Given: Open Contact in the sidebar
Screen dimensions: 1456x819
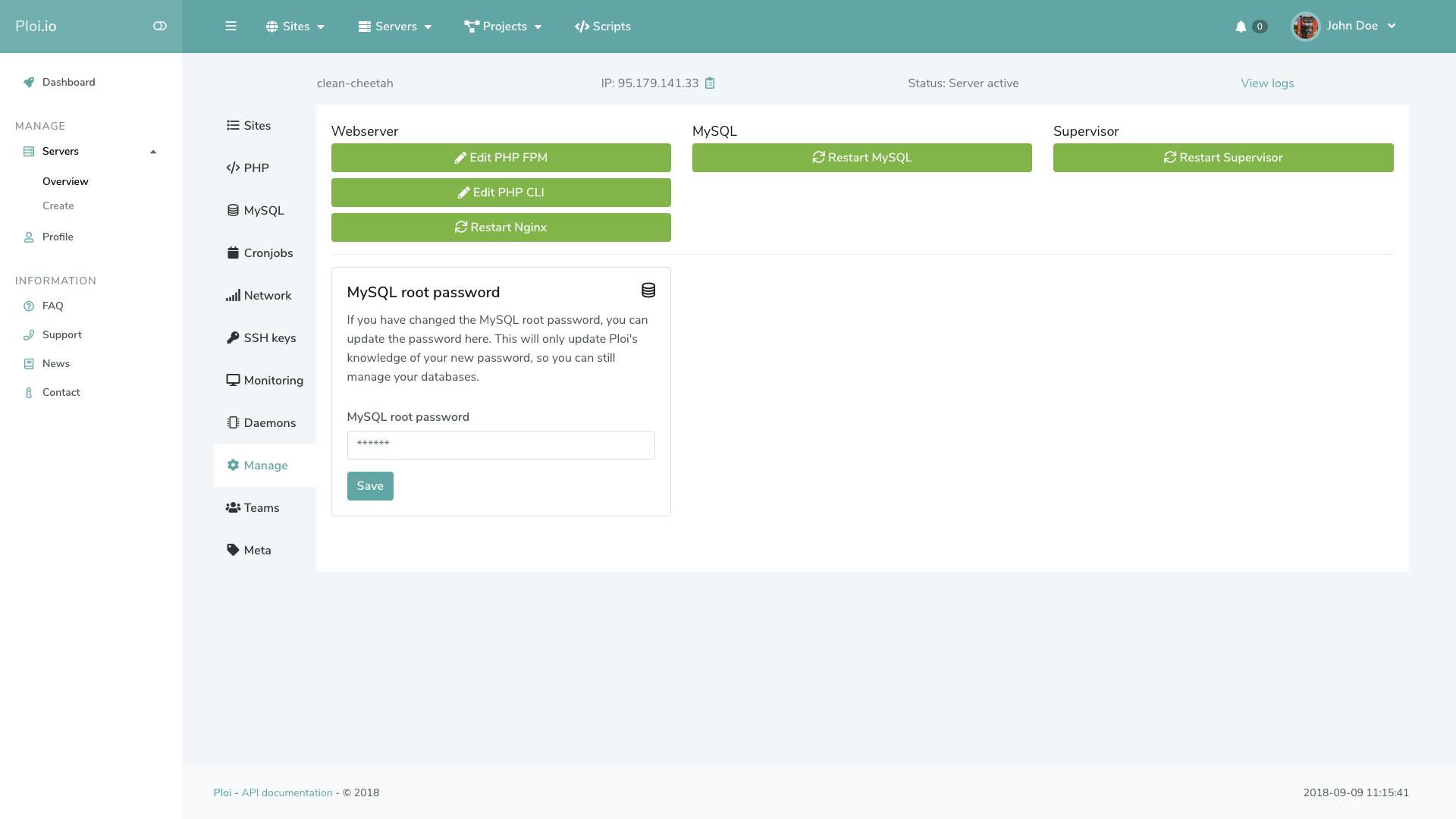Looking at the screenshot, I should click(61, 393).
